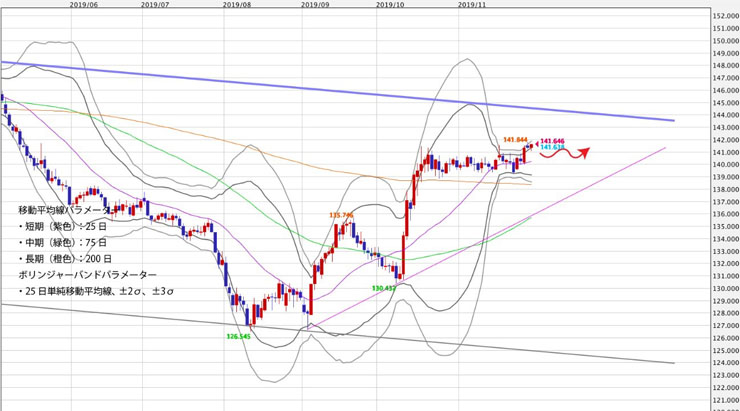Viewport: 740px width, 411px height.
Task: Select the 142.000 price axis label
Action: coord(726,140)
